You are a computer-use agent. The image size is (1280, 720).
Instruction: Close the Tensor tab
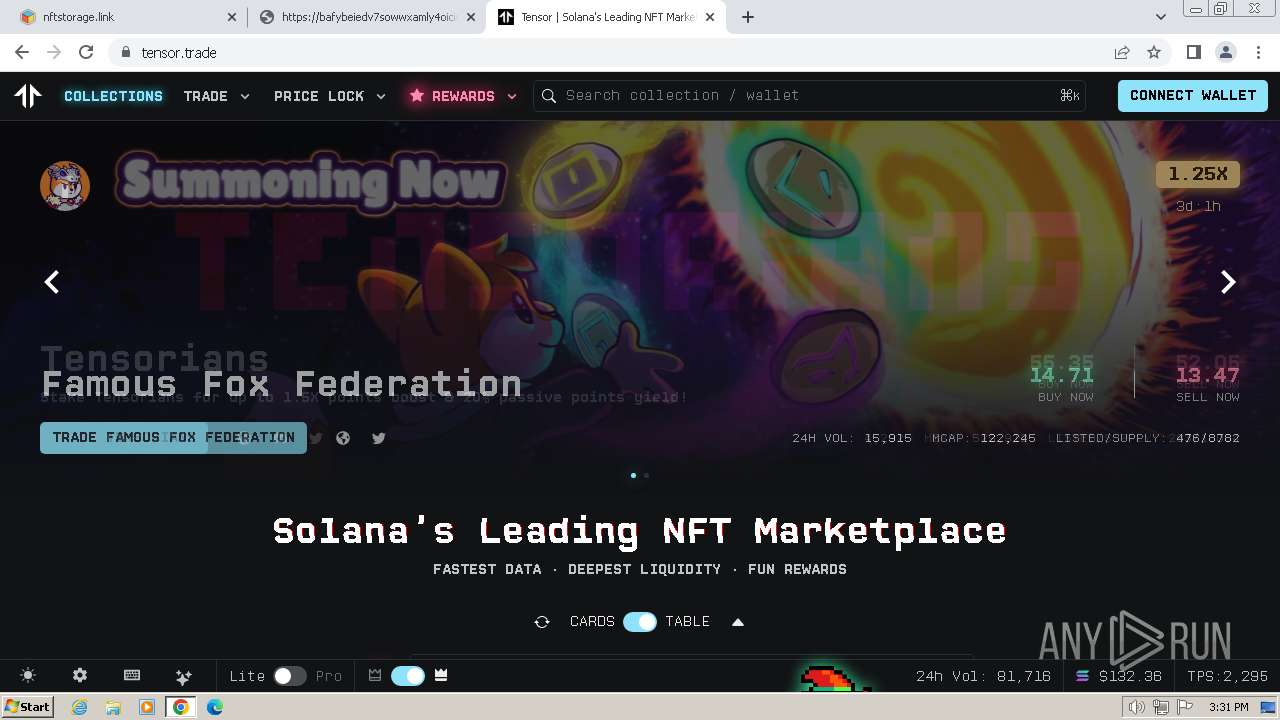point(710,17)
